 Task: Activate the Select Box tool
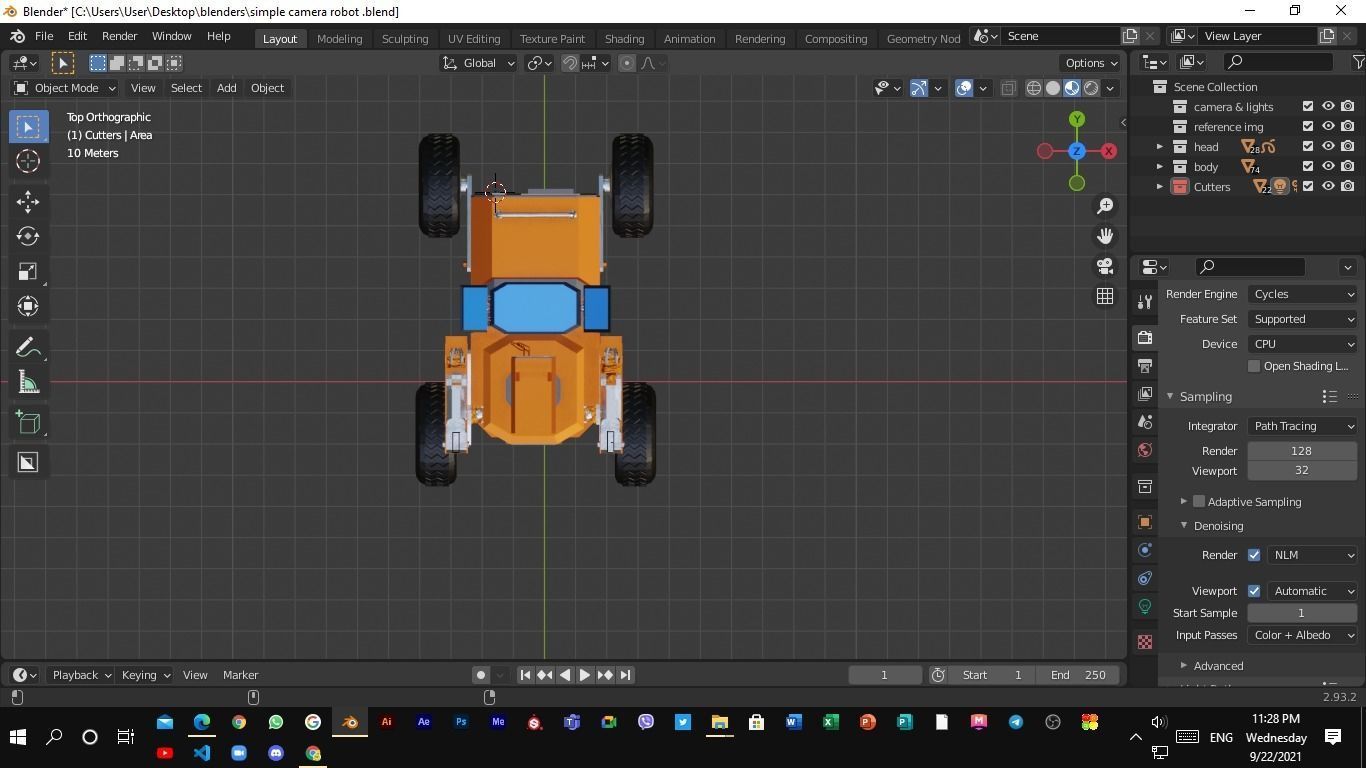[x=28, y=126]
